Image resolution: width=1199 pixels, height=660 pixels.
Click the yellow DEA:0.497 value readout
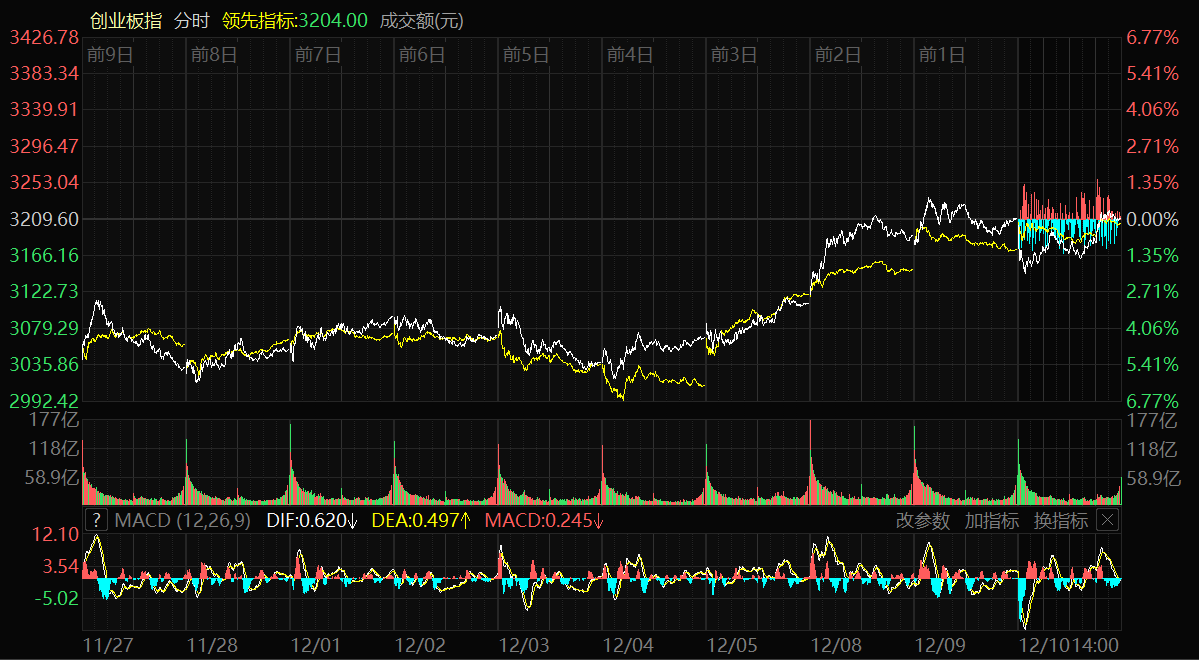421,520
